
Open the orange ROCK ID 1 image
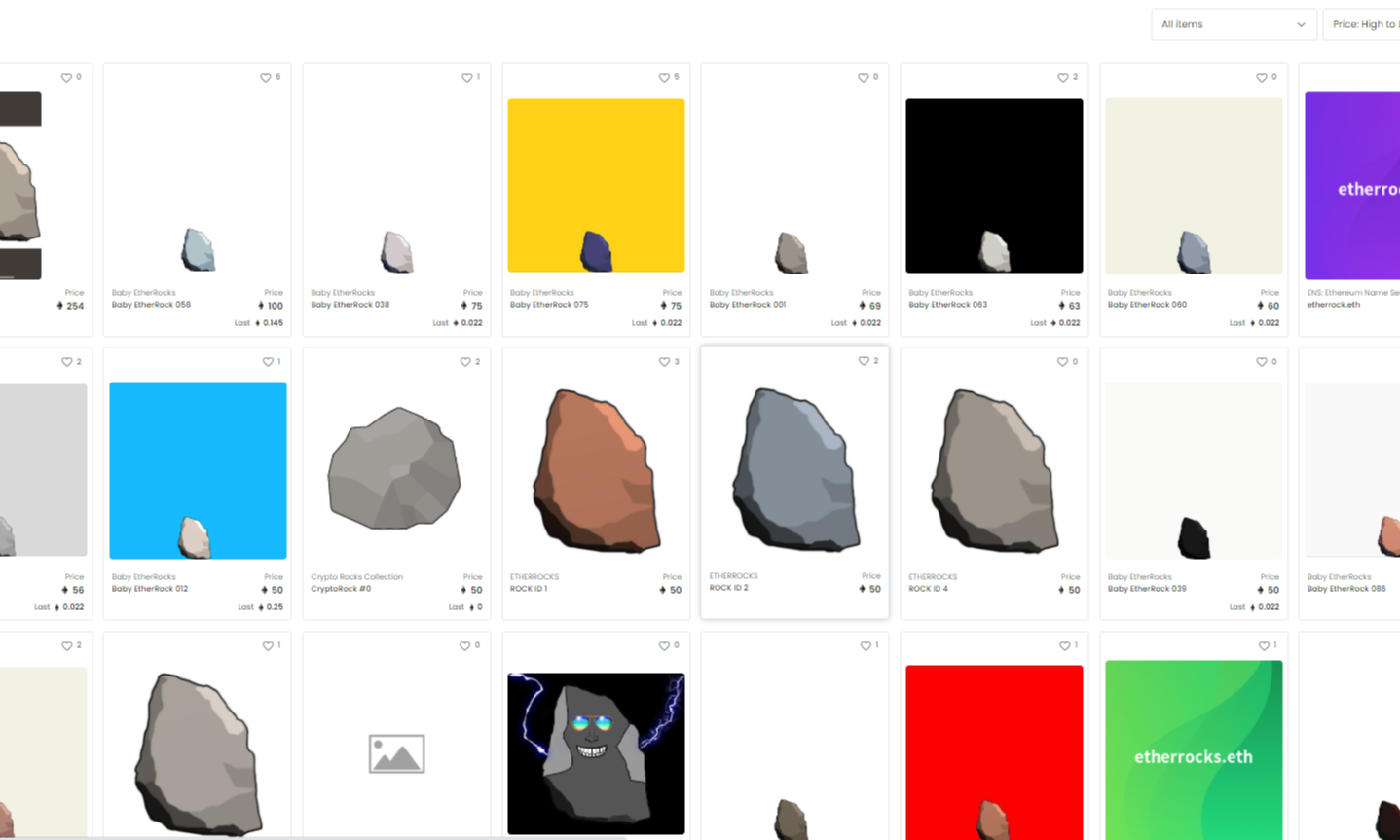pos(596,470)
